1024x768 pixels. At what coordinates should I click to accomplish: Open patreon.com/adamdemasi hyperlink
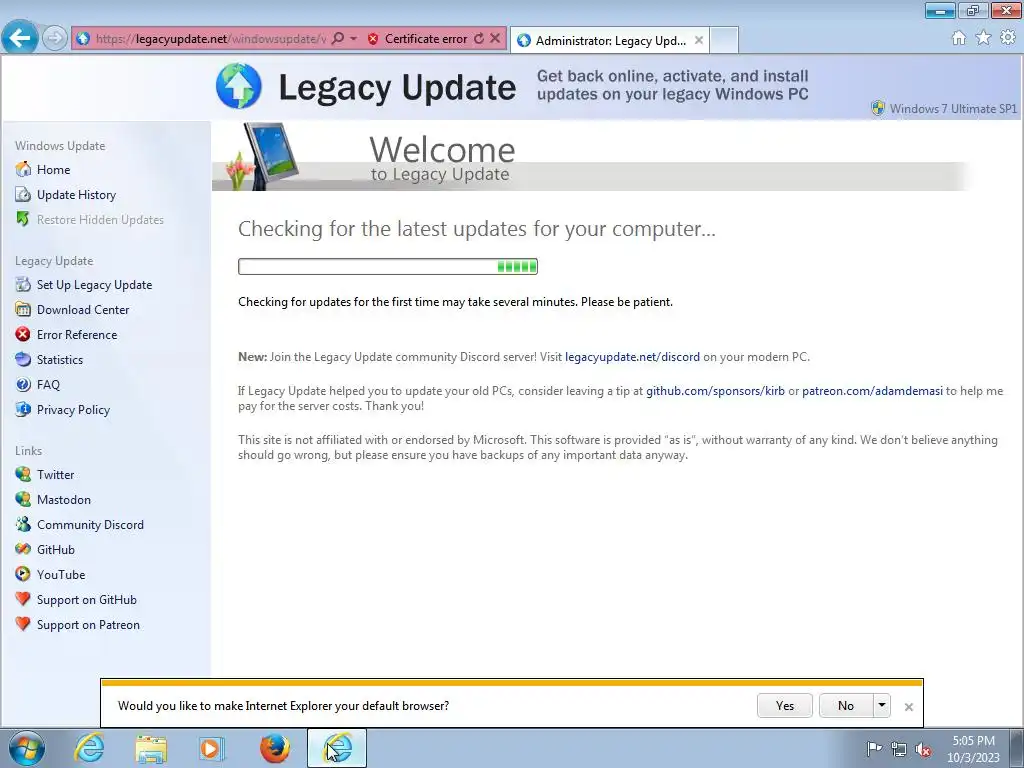[x=872, y=391]
